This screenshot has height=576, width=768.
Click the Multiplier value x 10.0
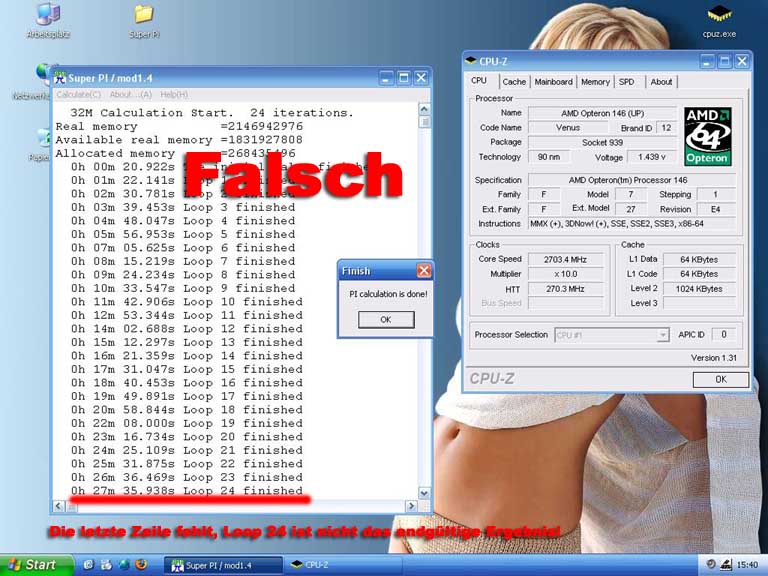click(565, 274)
